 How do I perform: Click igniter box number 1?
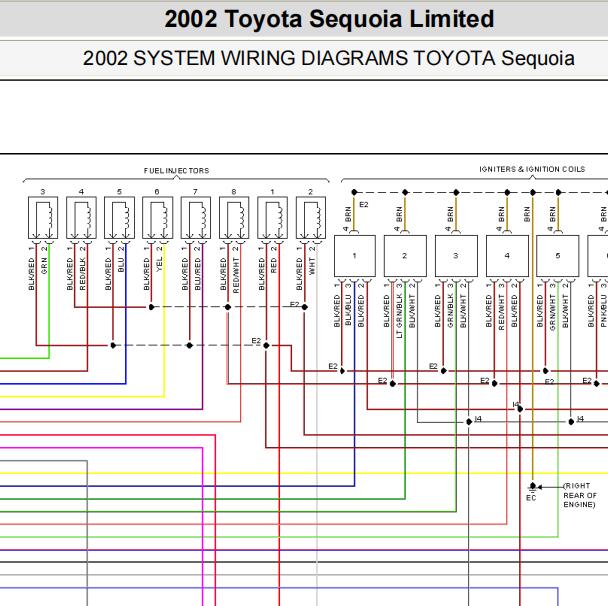[x=355, y=256]
